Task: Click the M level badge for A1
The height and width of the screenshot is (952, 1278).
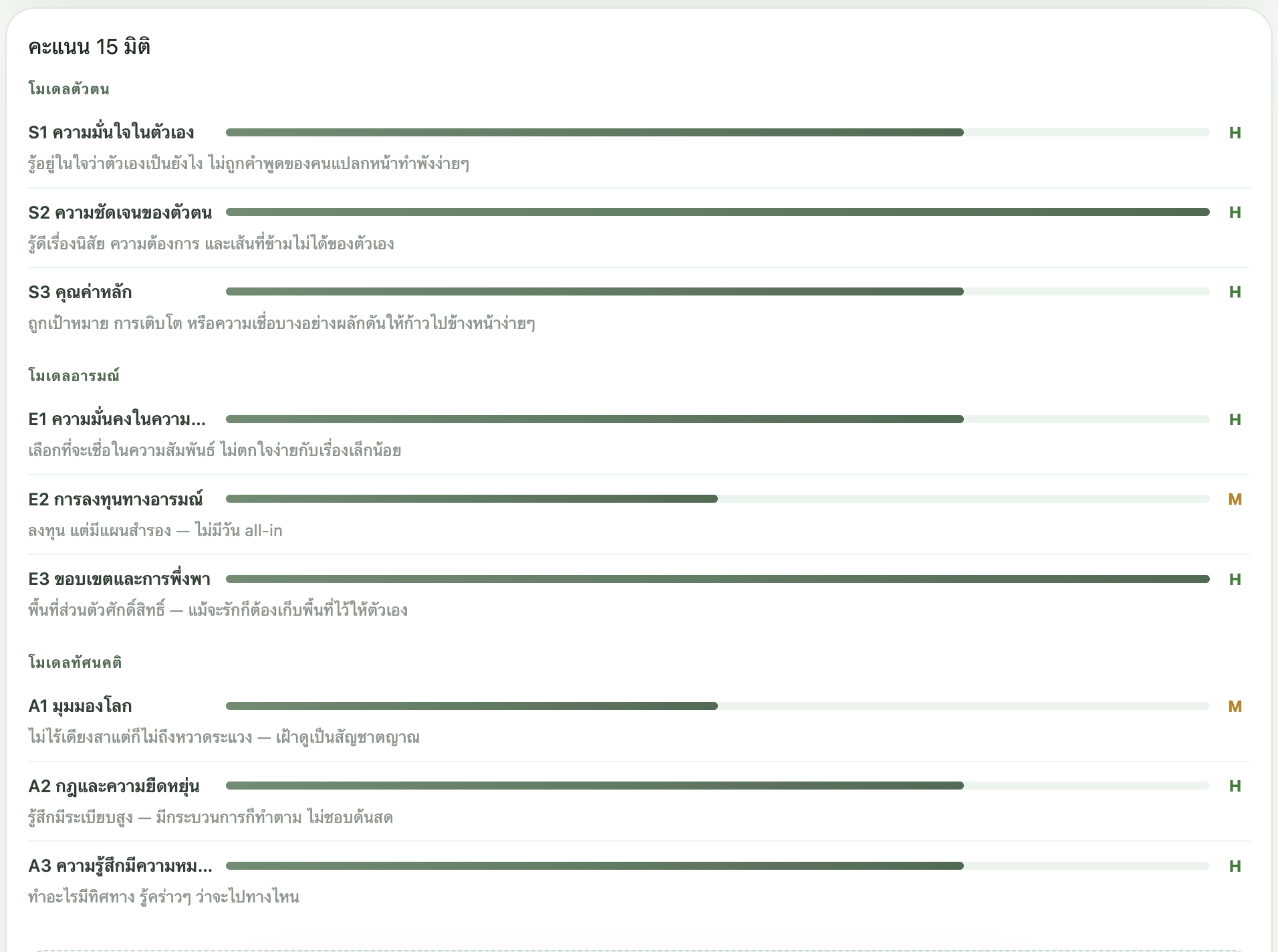Action: pyautogui.click(x=1235, y=707)
